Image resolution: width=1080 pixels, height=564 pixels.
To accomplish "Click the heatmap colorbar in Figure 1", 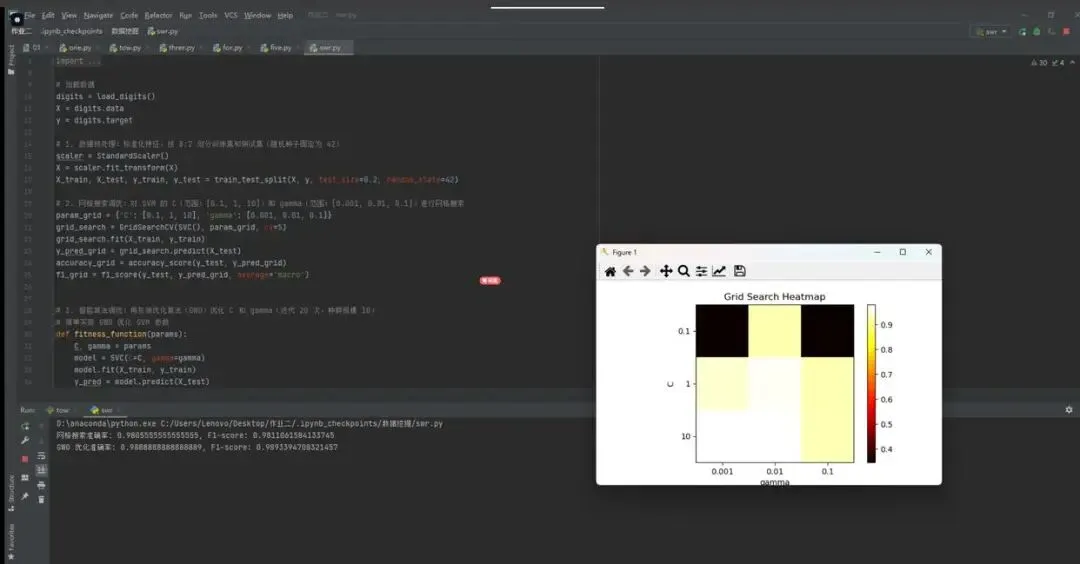I will tap(871, 384).
